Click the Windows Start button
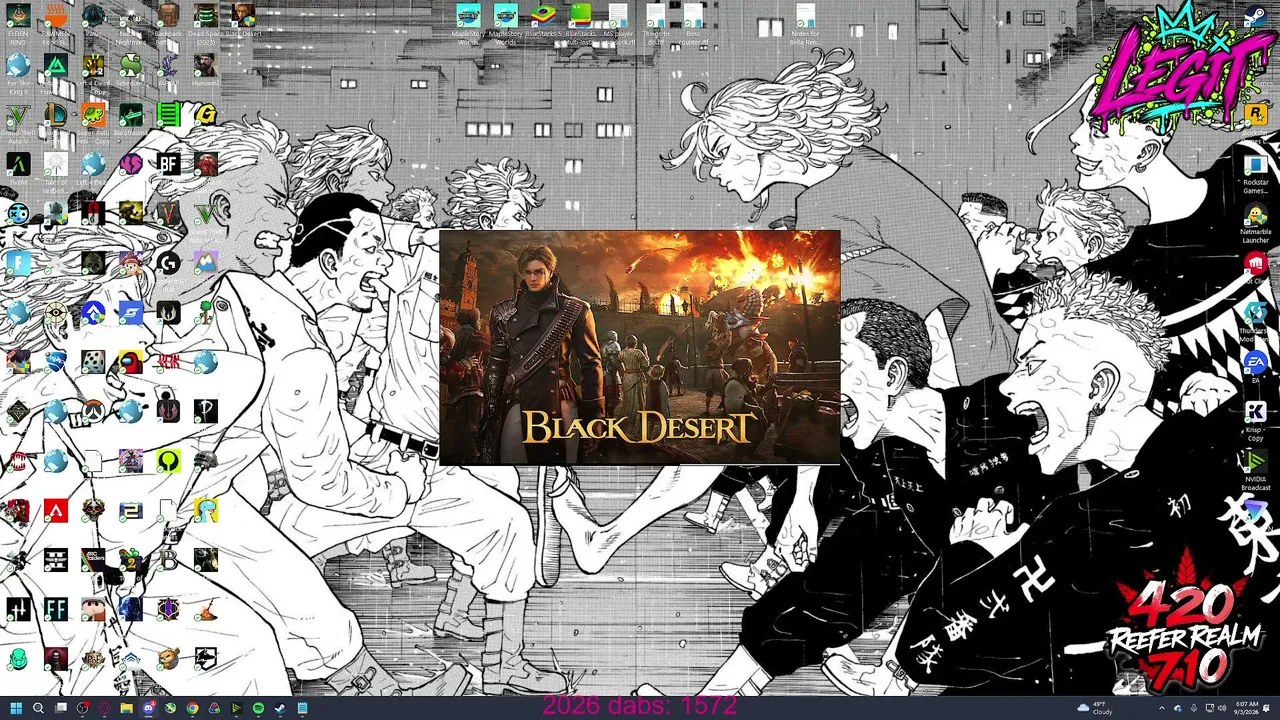This screenshot has width=1280, height=720. 16,708
